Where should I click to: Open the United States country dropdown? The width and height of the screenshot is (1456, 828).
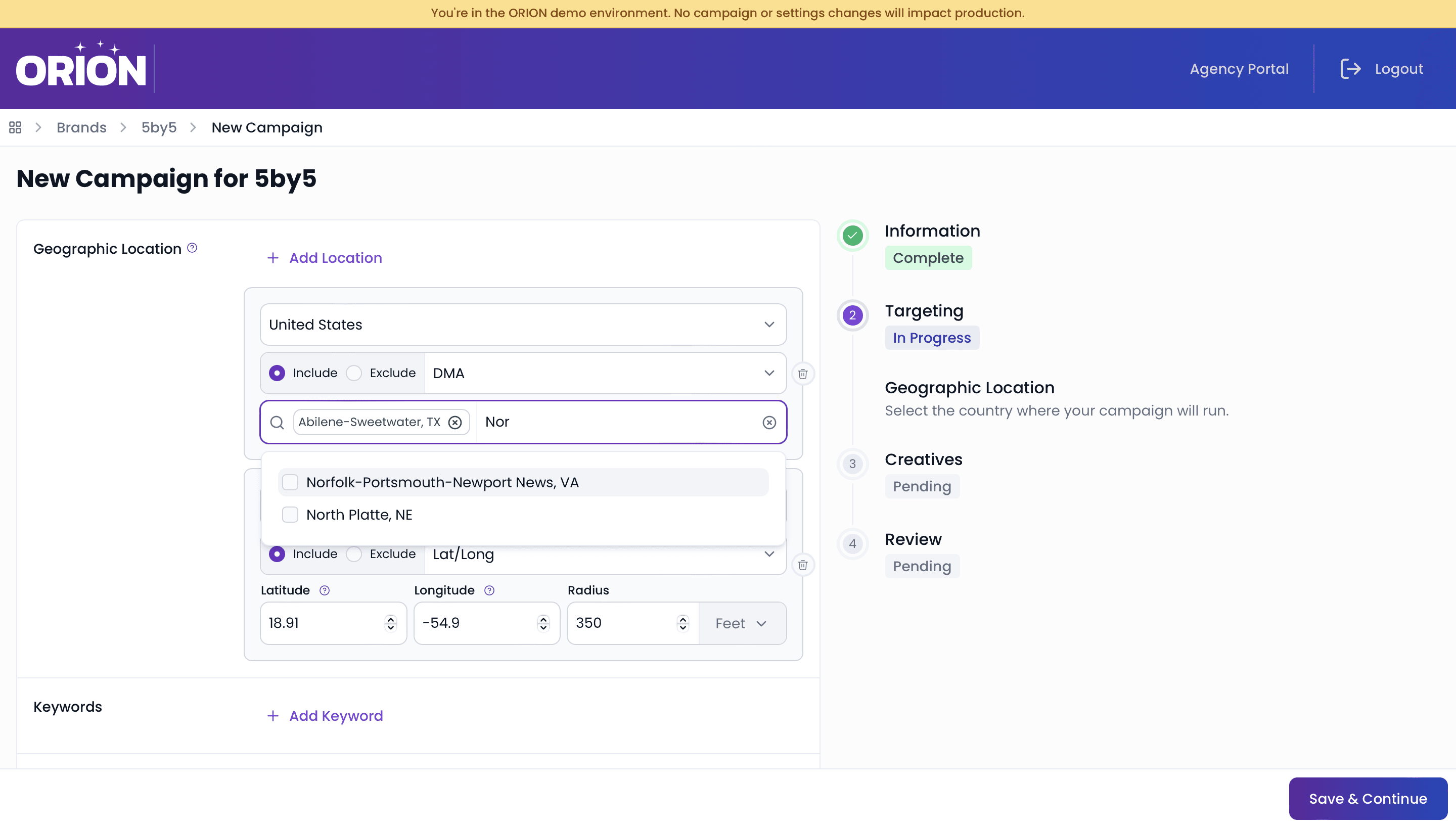click(x=523, y=324)
